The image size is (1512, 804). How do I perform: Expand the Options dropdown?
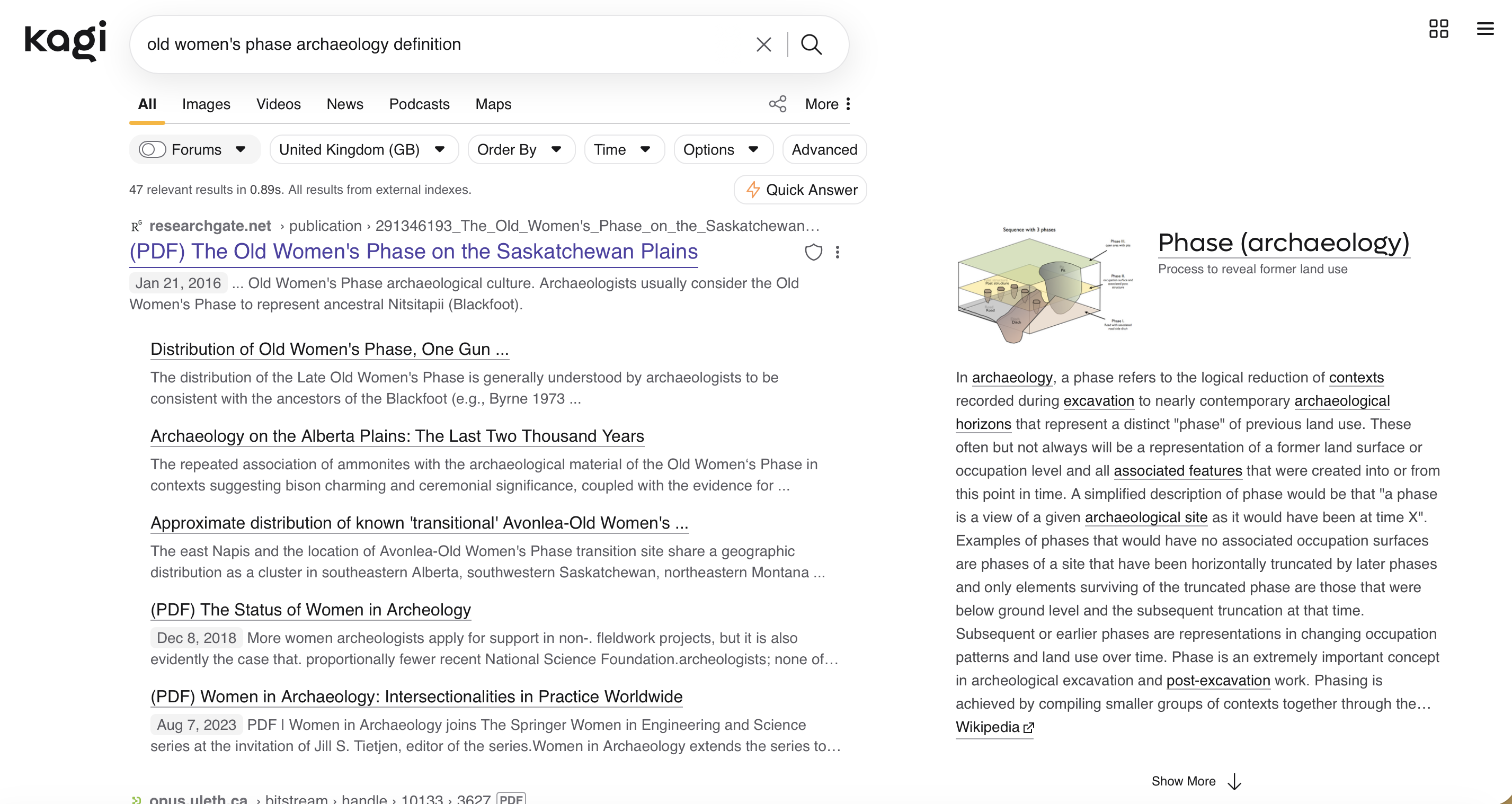(x=722, y=150)
